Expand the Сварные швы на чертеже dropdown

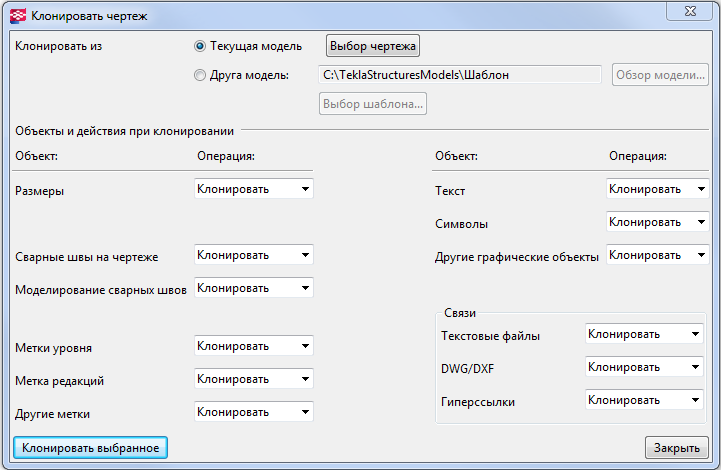(x=253, y=255)
